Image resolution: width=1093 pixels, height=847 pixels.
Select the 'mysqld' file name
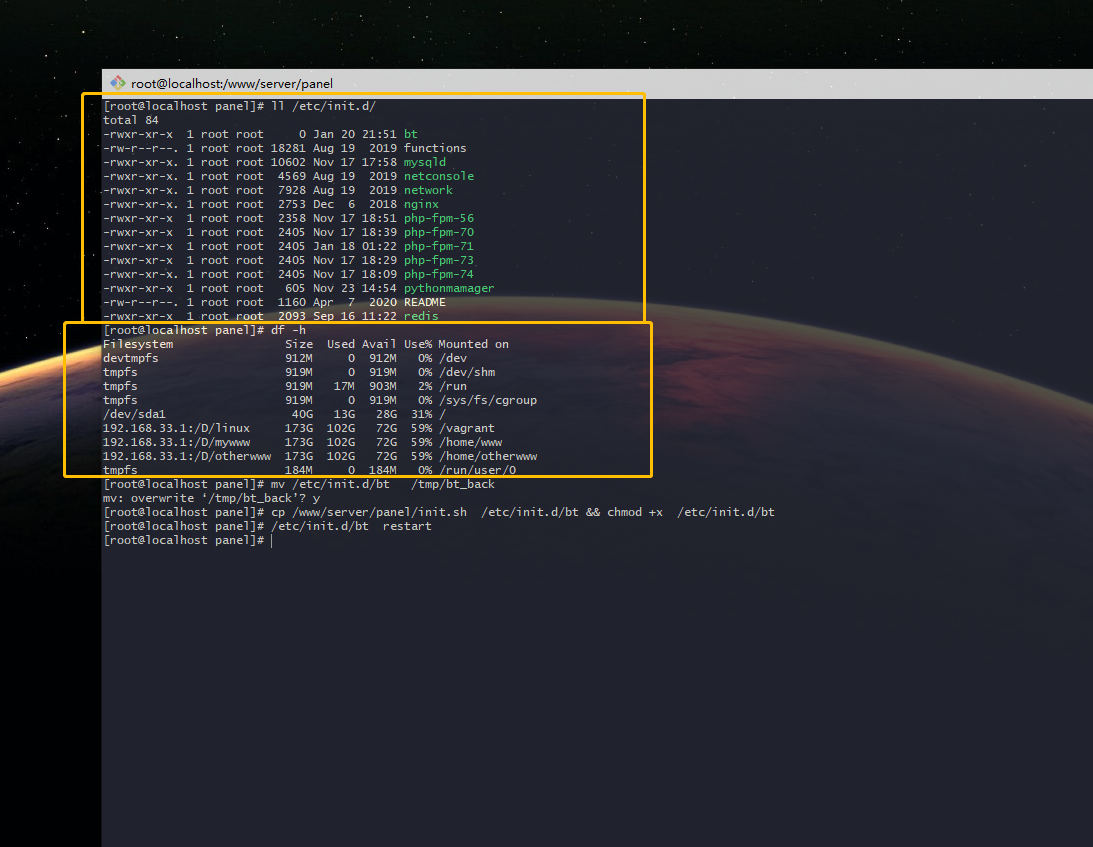(x=425, y=162)
